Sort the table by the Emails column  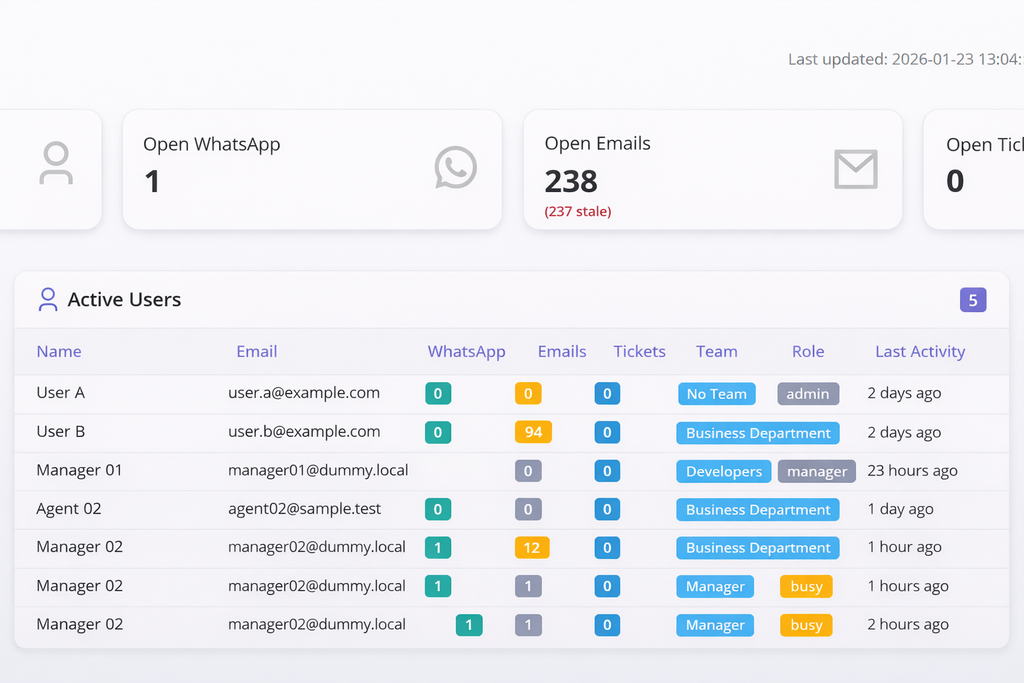pyautogui.click(x=561, y=351)
